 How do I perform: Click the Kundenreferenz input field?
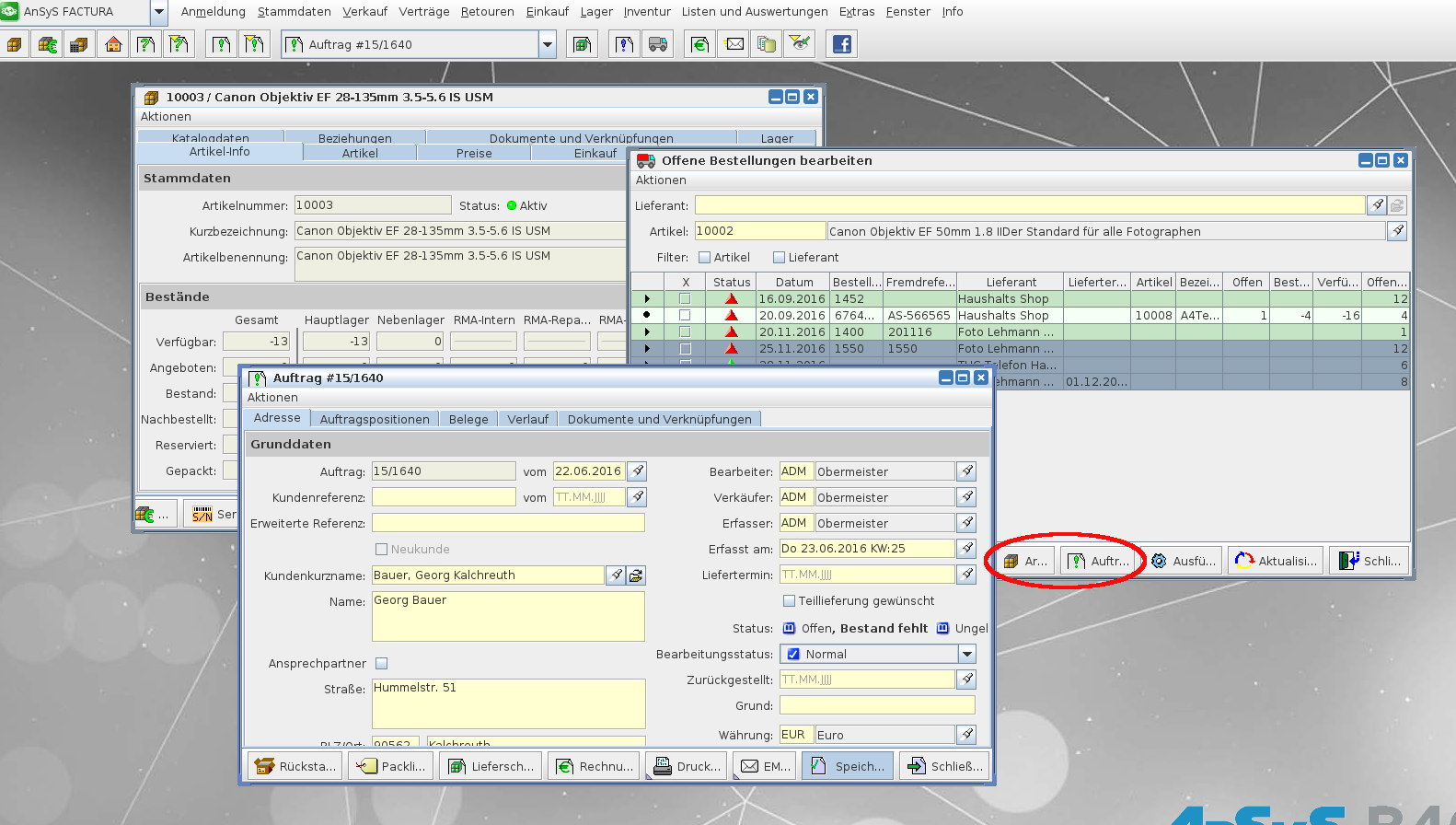click(444, 497)
